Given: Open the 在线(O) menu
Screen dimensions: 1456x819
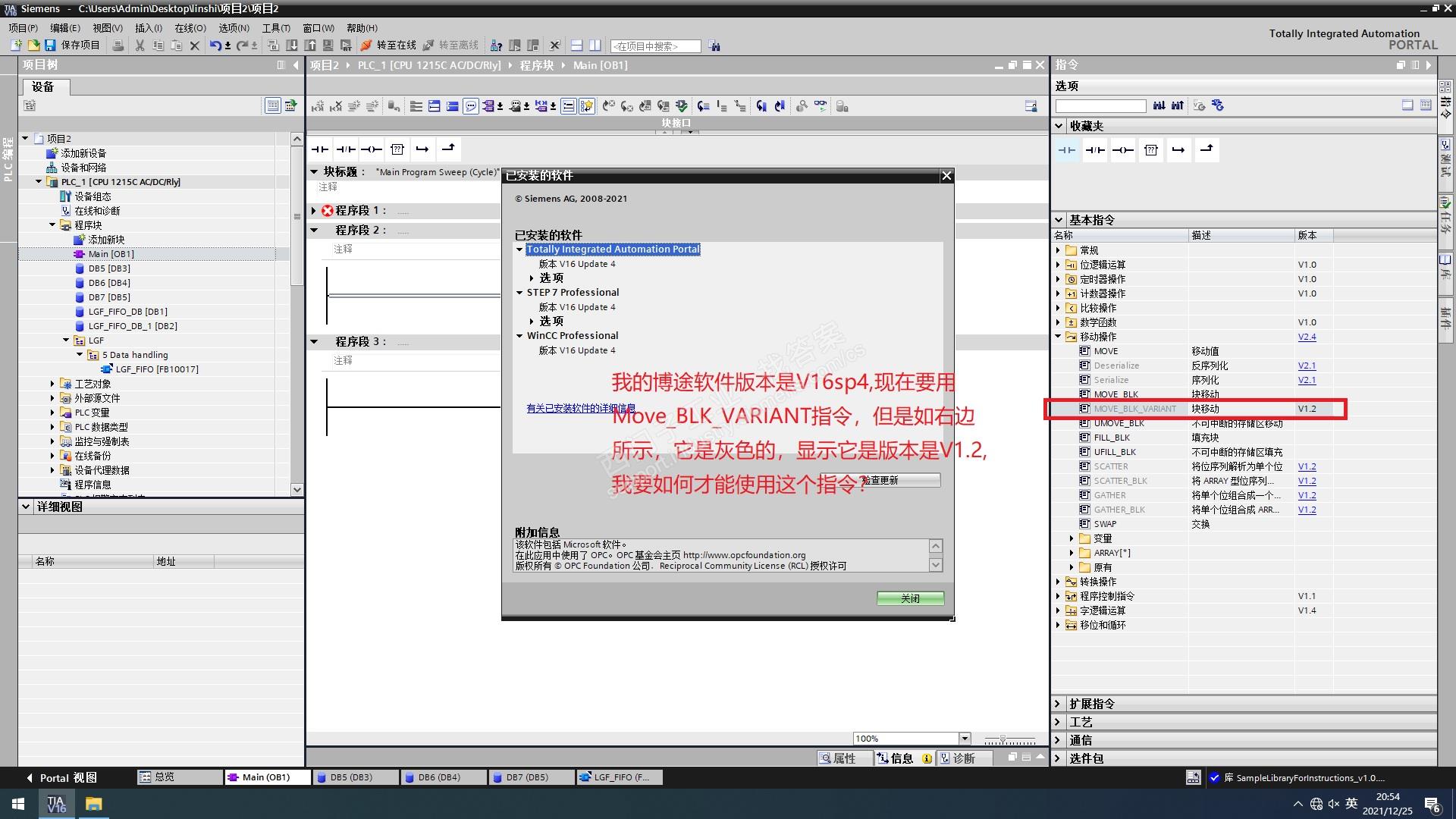Looking at the screenshot, I should [190, 28].
